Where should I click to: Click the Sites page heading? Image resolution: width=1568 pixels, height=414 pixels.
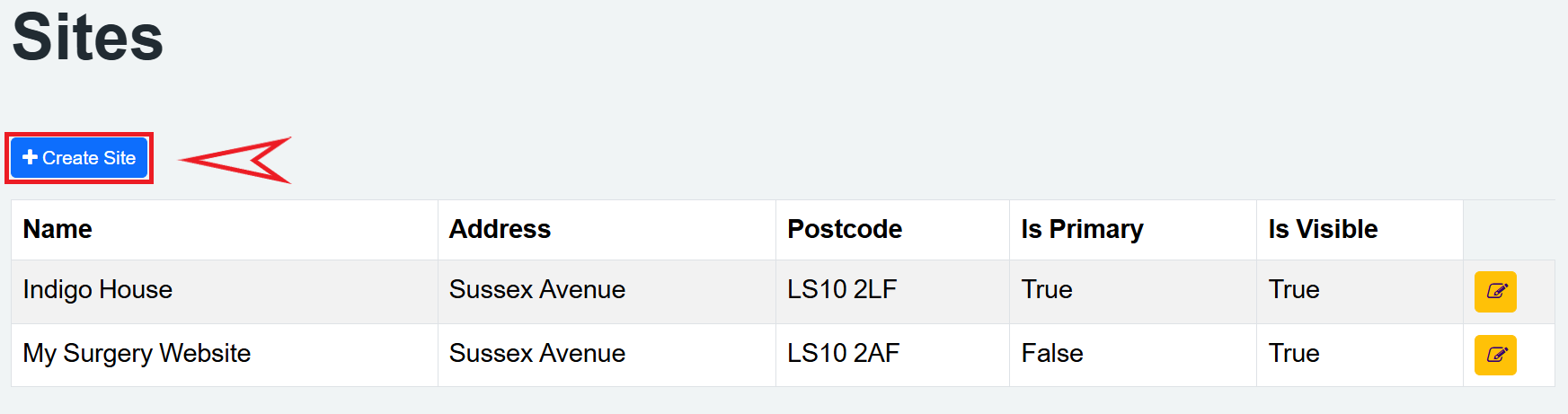pos(87,38)
